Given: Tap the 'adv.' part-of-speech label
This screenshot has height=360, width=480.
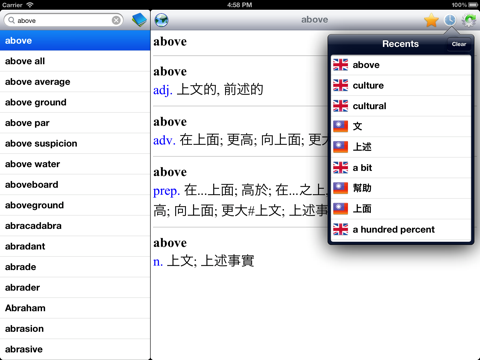Looking at the screenshot, I should pos(164,140).
